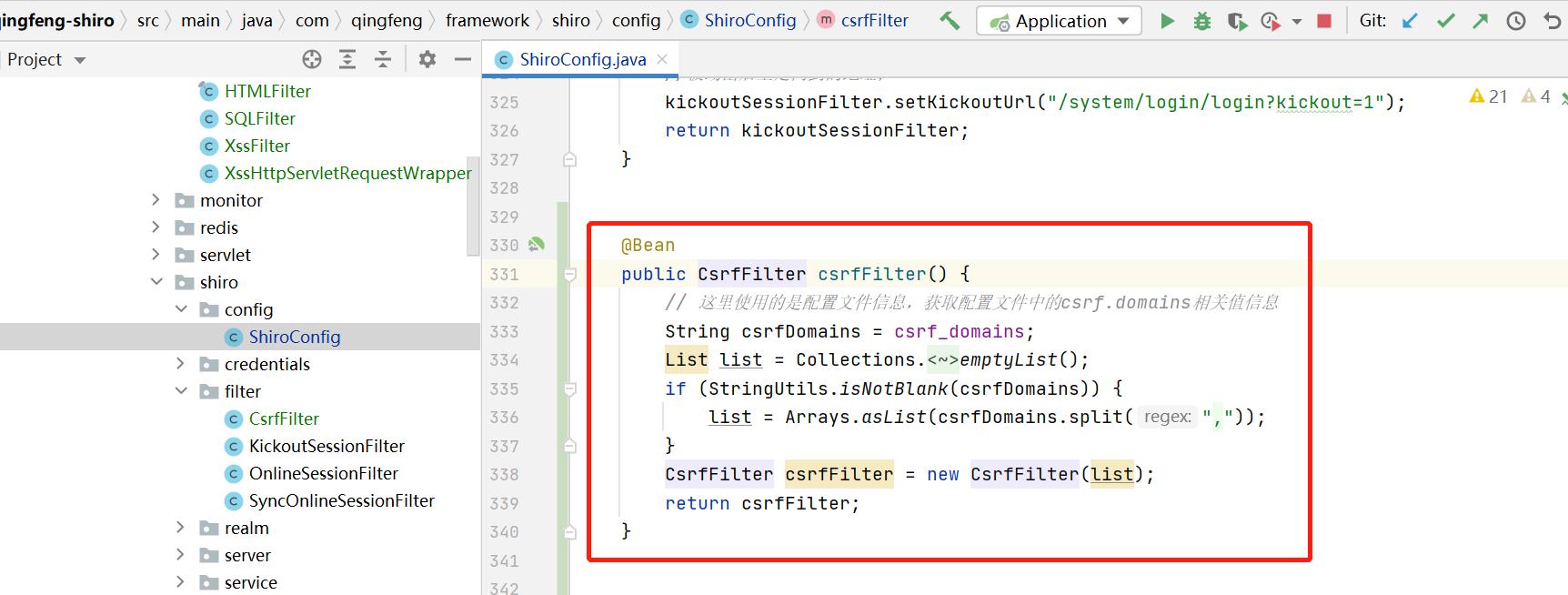Fold the if block at line 335
The height and width of the screenshot is (595, 1568).
[x=569, y=388]
